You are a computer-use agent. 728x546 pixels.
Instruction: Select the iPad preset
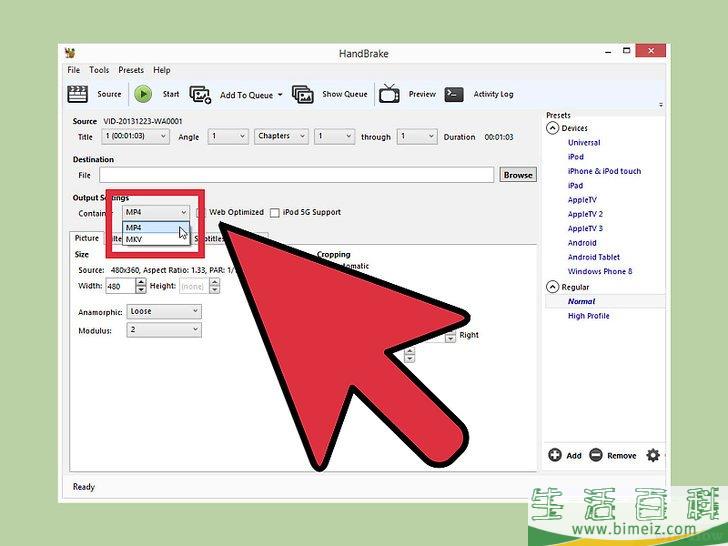(575, 186)
